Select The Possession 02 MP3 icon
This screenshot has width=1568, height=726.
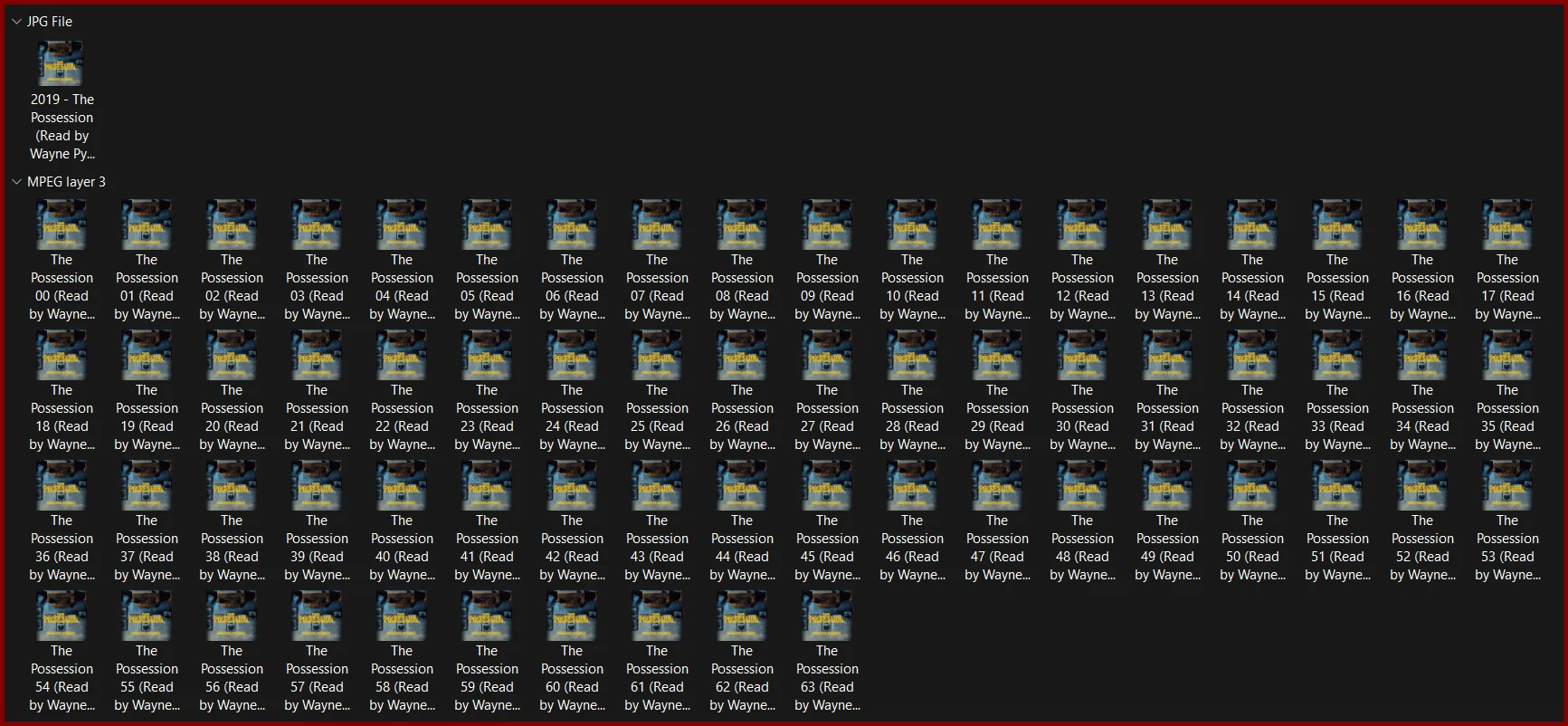click(232, 224)
